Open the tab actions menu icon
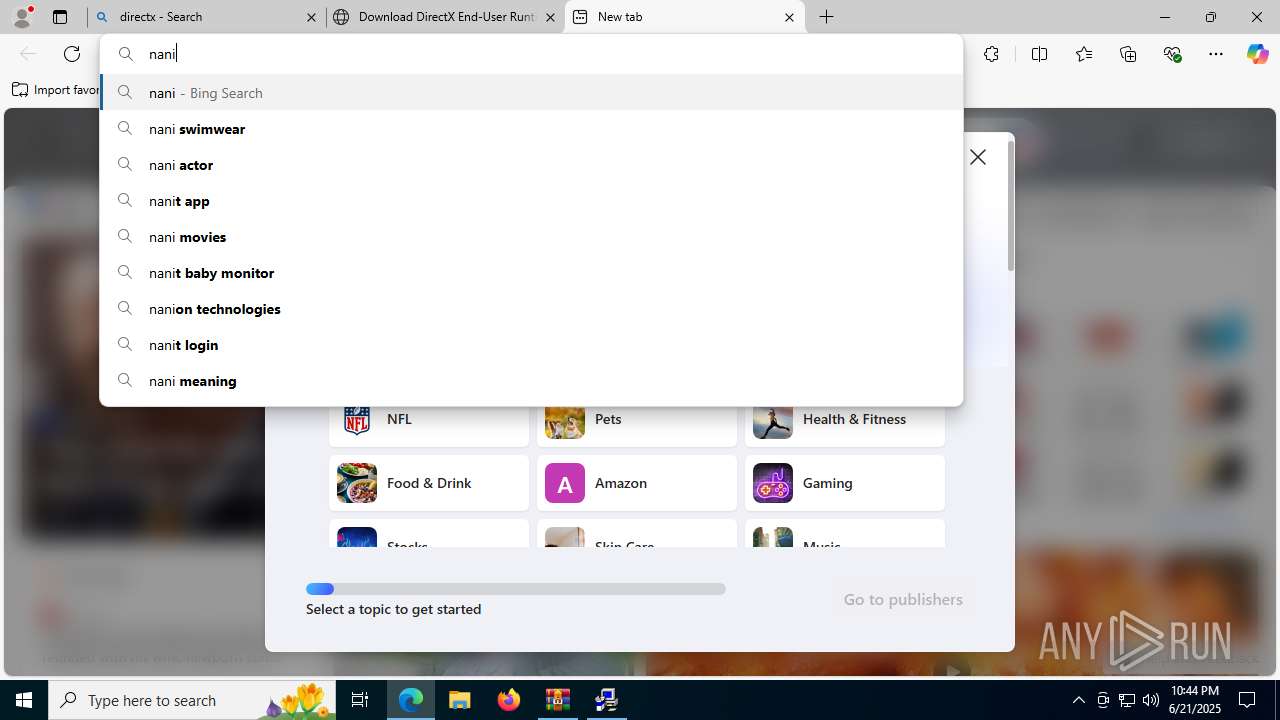 [x=60, y=17]
